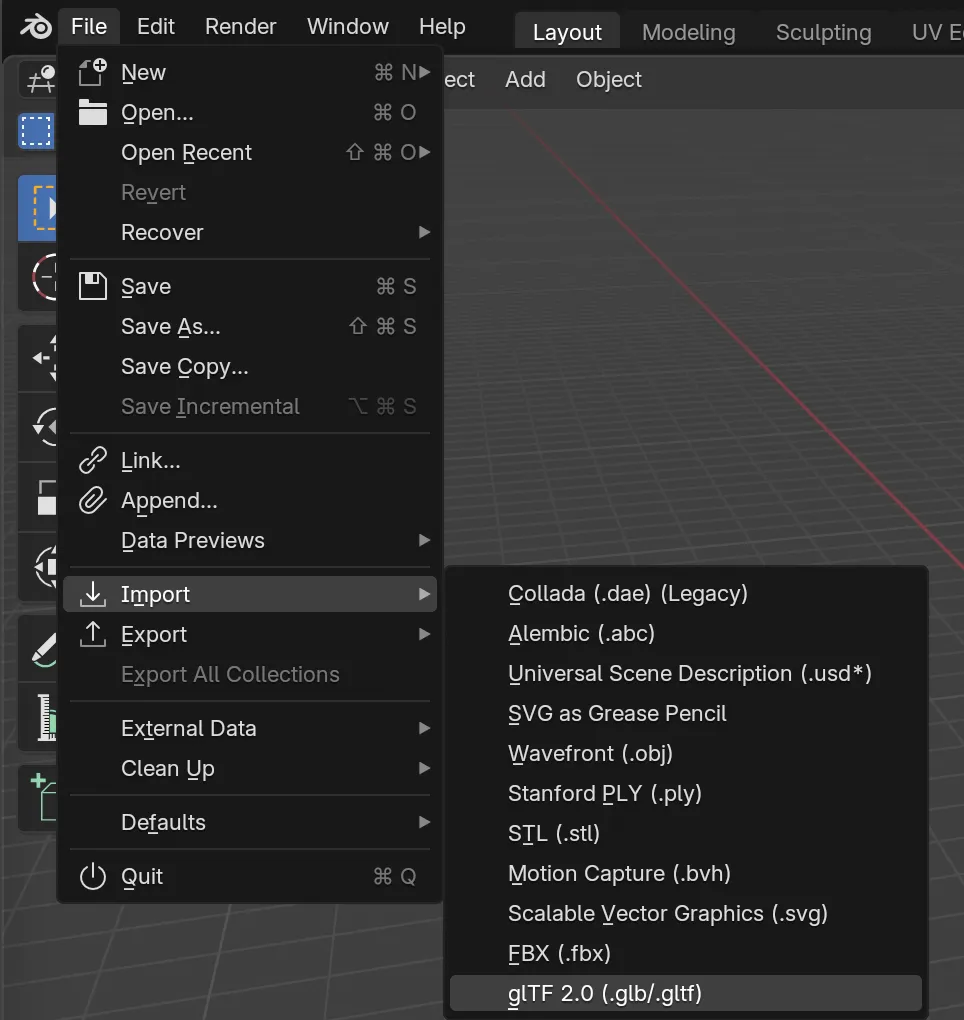964x1020 pixels.
Task: Open the Object menu in viewport header
Action: (609, 79)
